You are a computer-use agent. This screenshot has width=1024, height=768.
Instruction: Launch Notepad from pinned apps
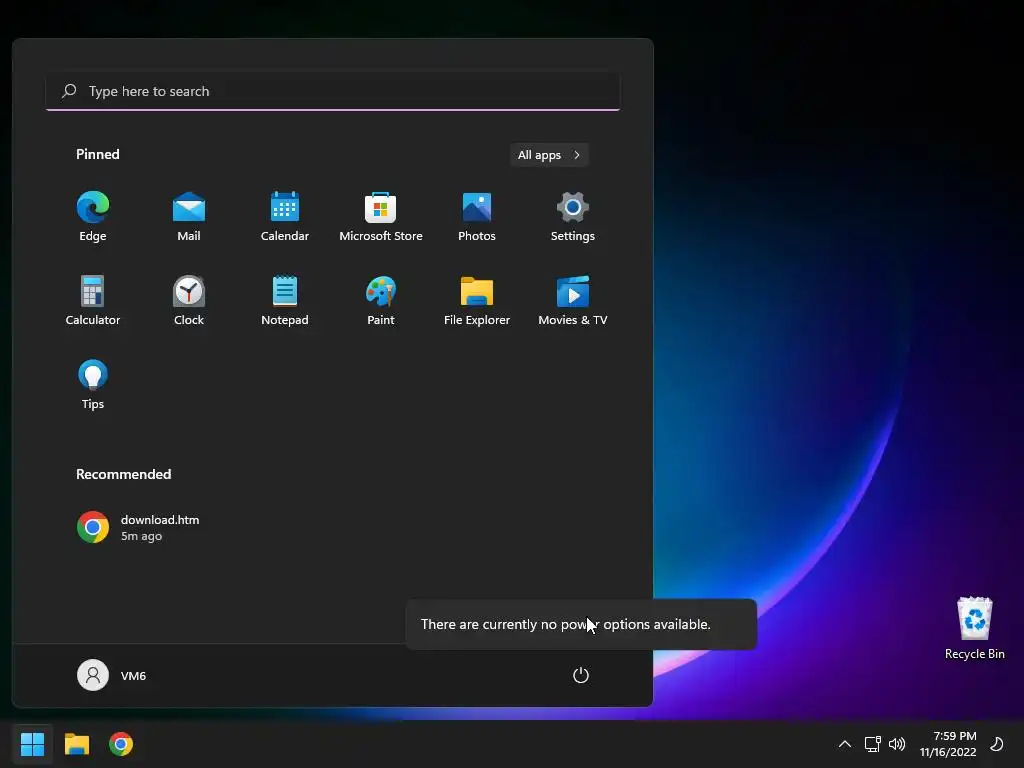(x=285, y=301)
